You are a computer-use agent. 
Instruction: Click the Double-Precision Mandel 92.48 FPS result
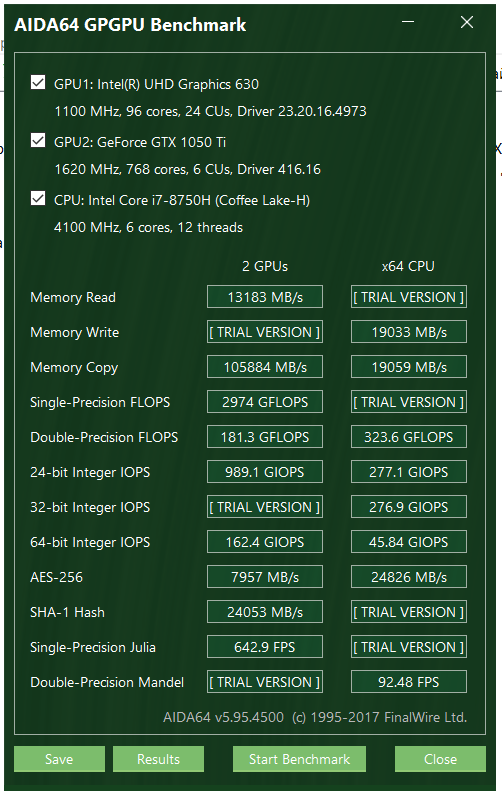pyautogui.click(x=409, y=682)
